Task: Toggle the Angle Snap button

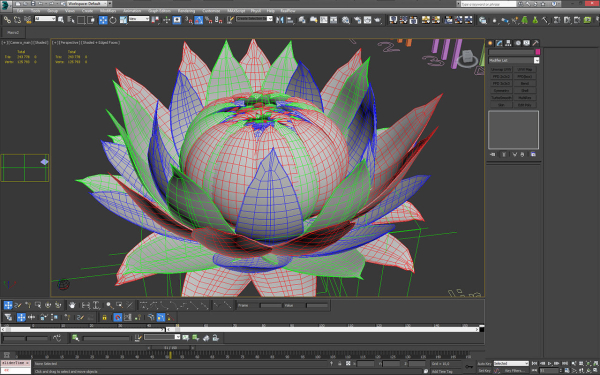Action: (199, 20)
